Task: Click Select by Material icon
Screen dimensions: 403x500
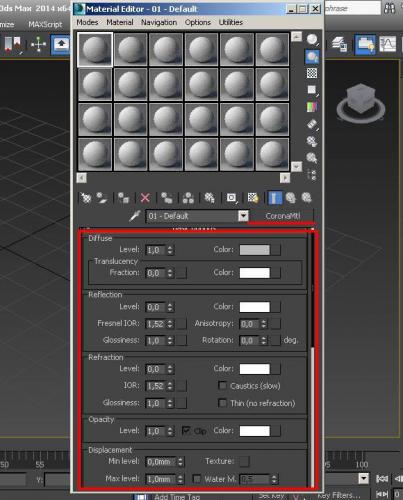Action: pyautogui.click(x=312, y=158)
